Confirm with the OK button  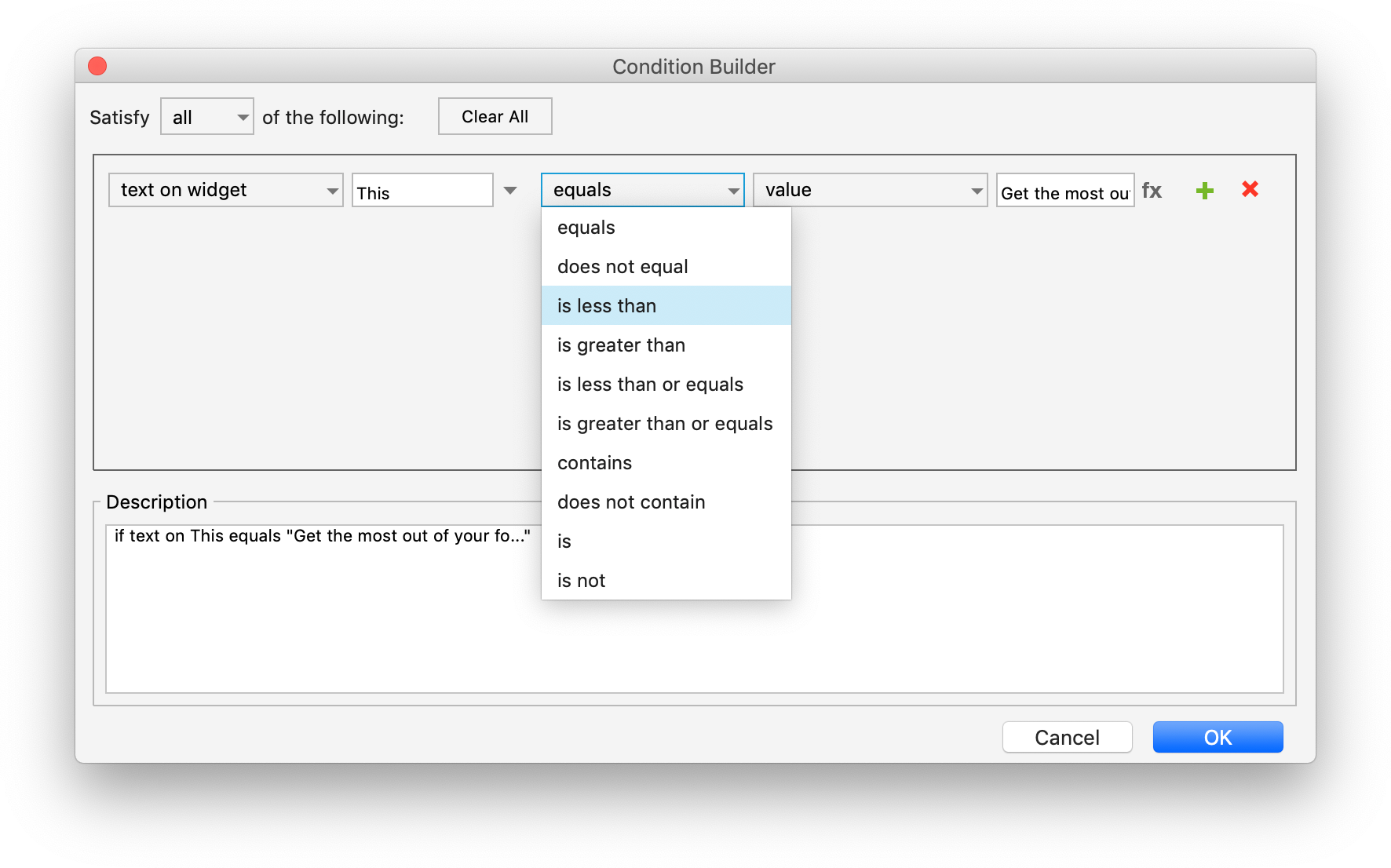1218,737
